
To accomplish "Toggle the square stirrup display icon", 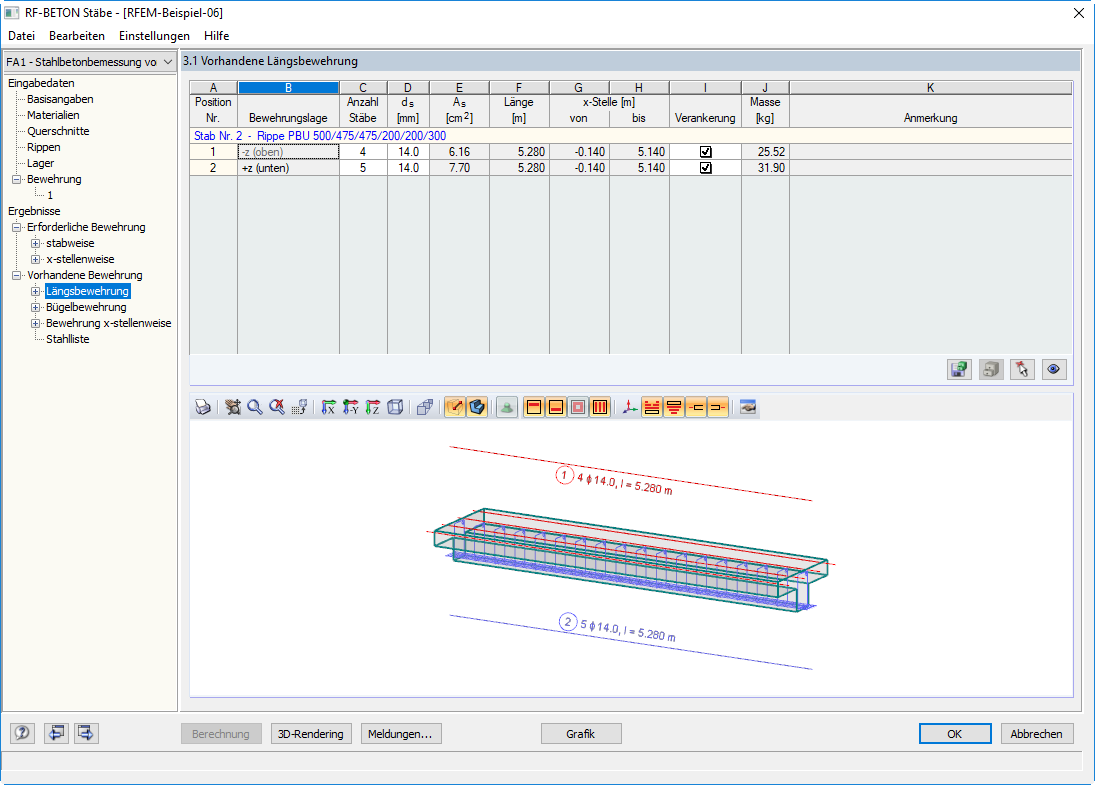I will pos(578,407).
